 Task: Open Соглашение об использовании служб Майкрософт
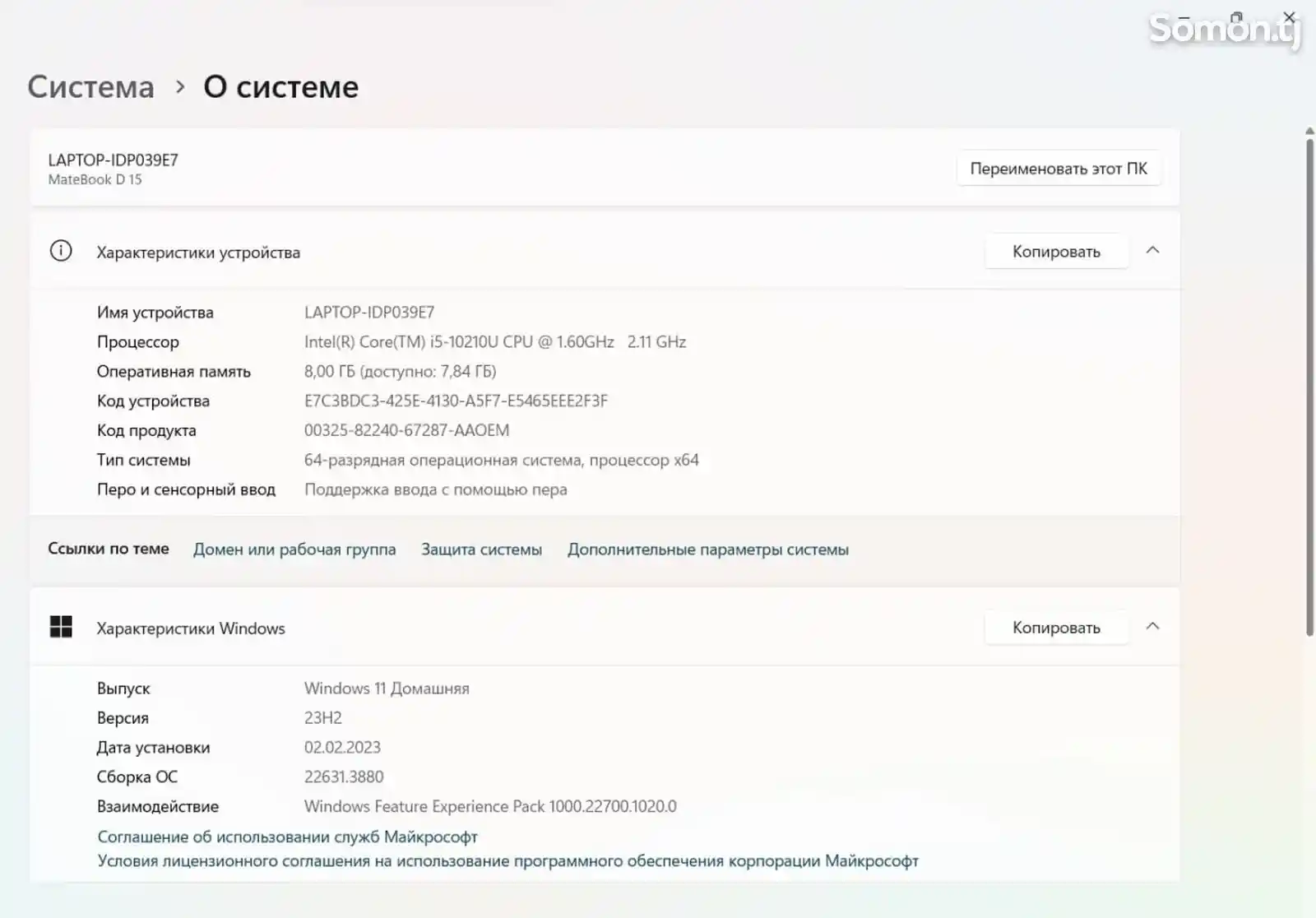287,837
